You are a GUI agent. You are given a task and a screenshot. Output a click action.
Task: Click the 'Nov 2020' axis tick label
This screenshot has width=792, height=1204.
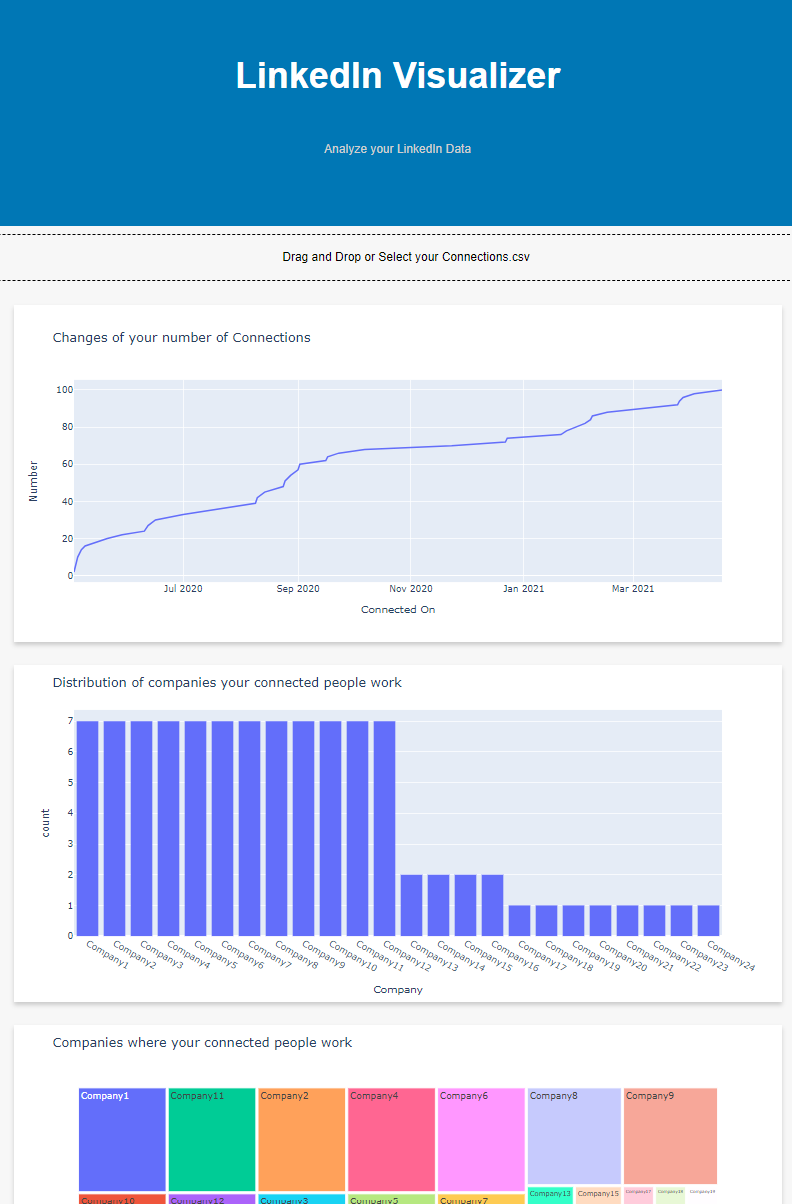pos(411,589)
